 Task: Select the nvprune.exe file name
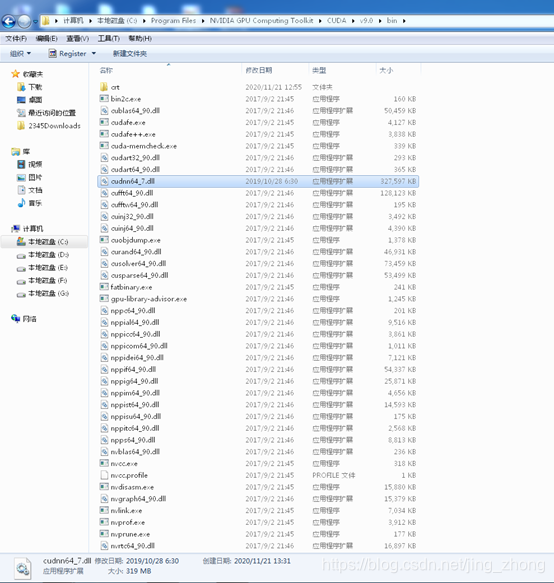click(130, 534)
